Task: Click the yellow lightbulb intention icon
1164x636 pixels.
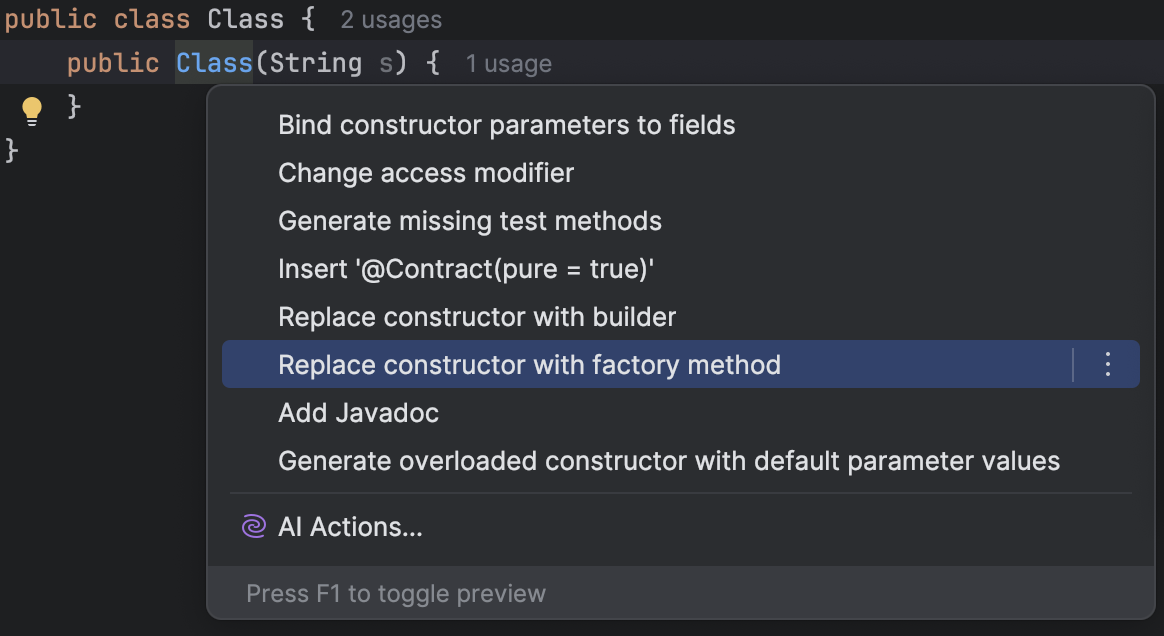Action: click(32, 110)
